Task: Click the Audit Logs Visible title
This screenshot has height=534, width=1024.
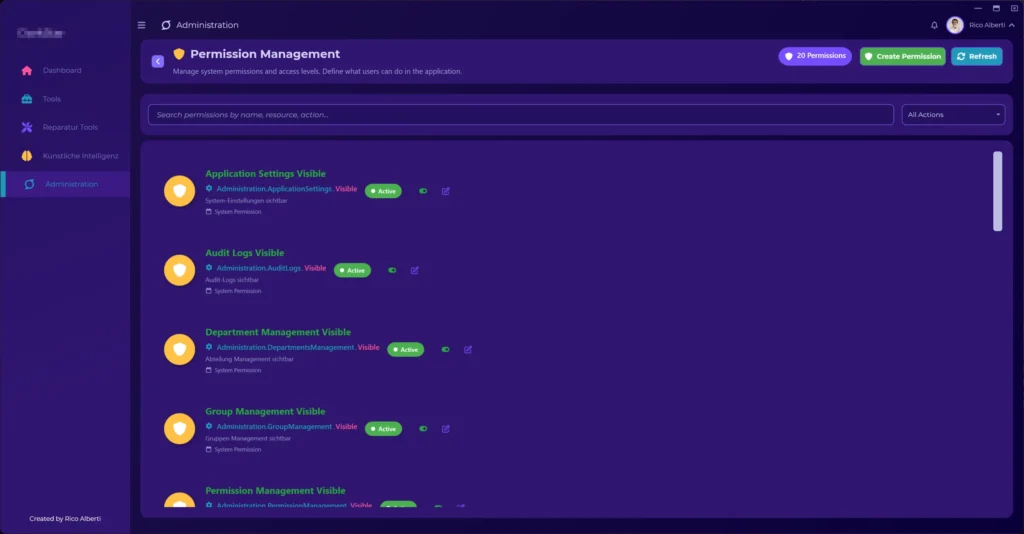Action: [244, 253]
